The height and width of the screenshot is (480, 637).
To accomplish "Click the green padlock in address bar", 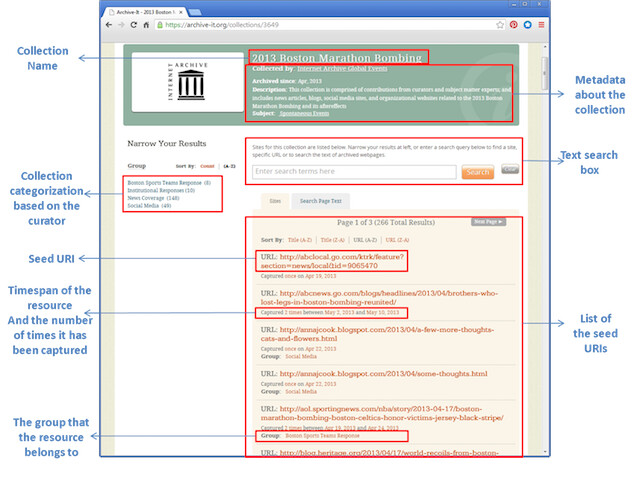I will coord(160,25).
